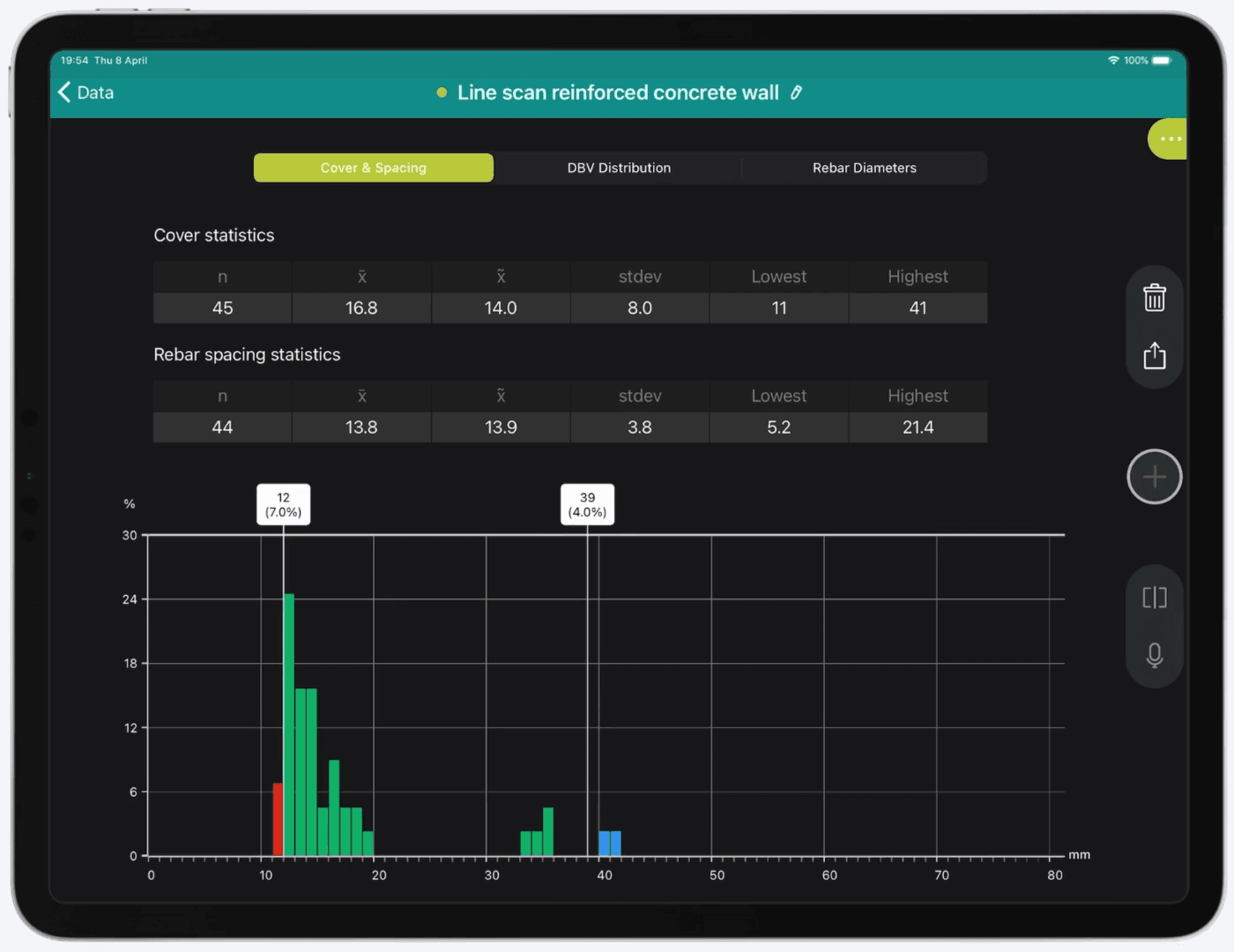Switch to the Rebar Diameters tab
This screenshot has width=1234, height=952.
tap(864, 167)
